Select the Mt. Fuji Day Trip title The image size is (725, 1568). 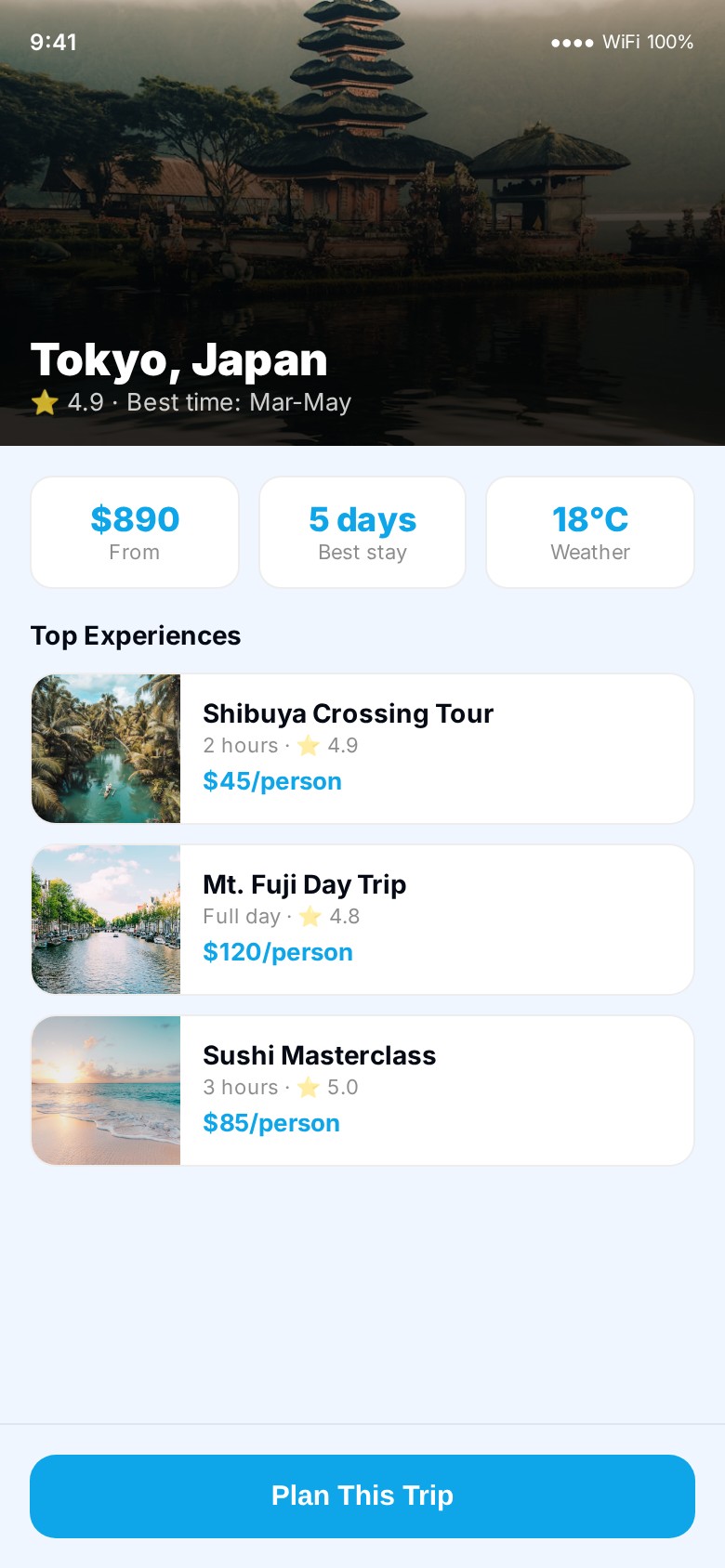304,884
